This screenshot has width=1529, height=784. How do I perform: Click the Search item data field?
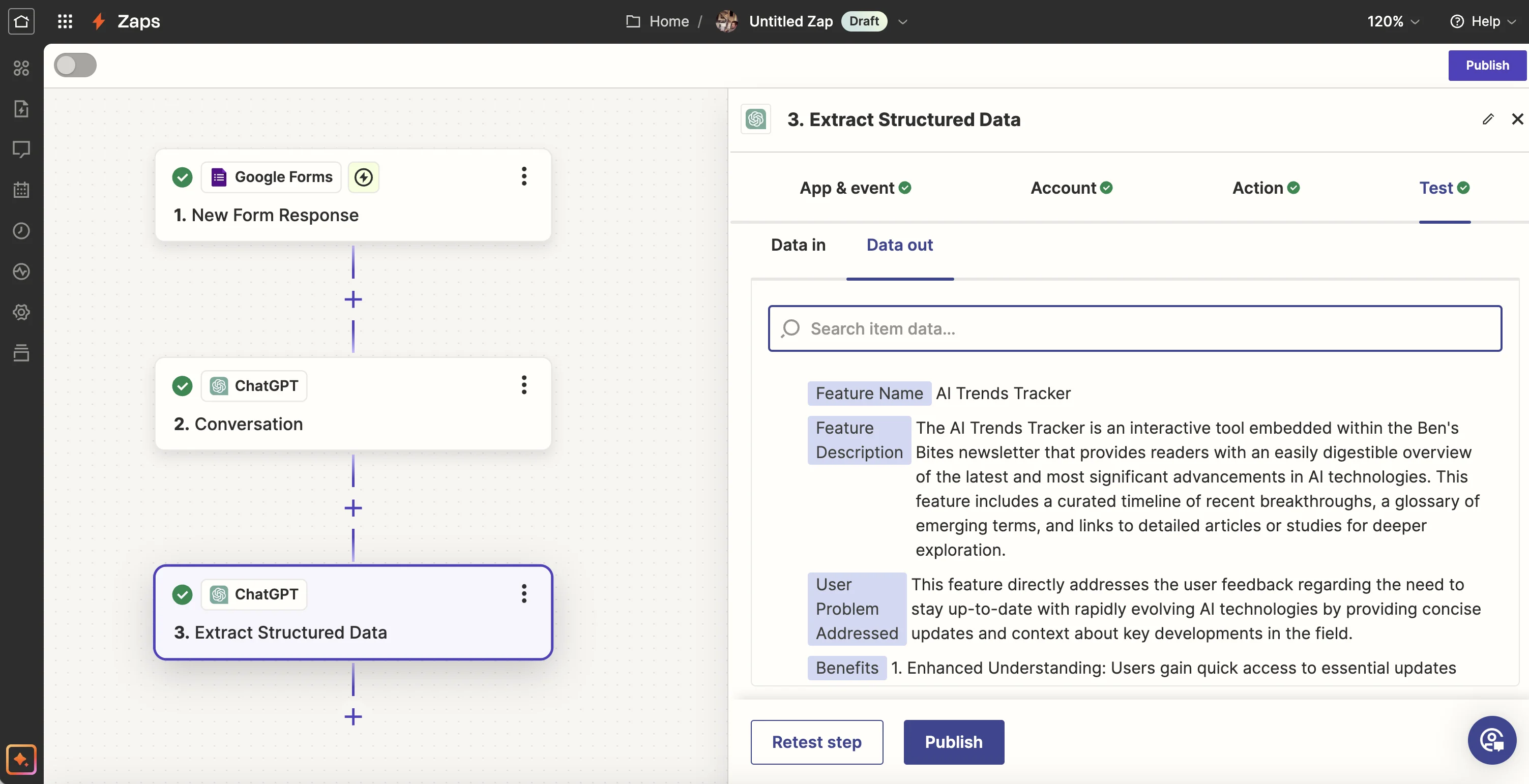(x=1134, y=328)
